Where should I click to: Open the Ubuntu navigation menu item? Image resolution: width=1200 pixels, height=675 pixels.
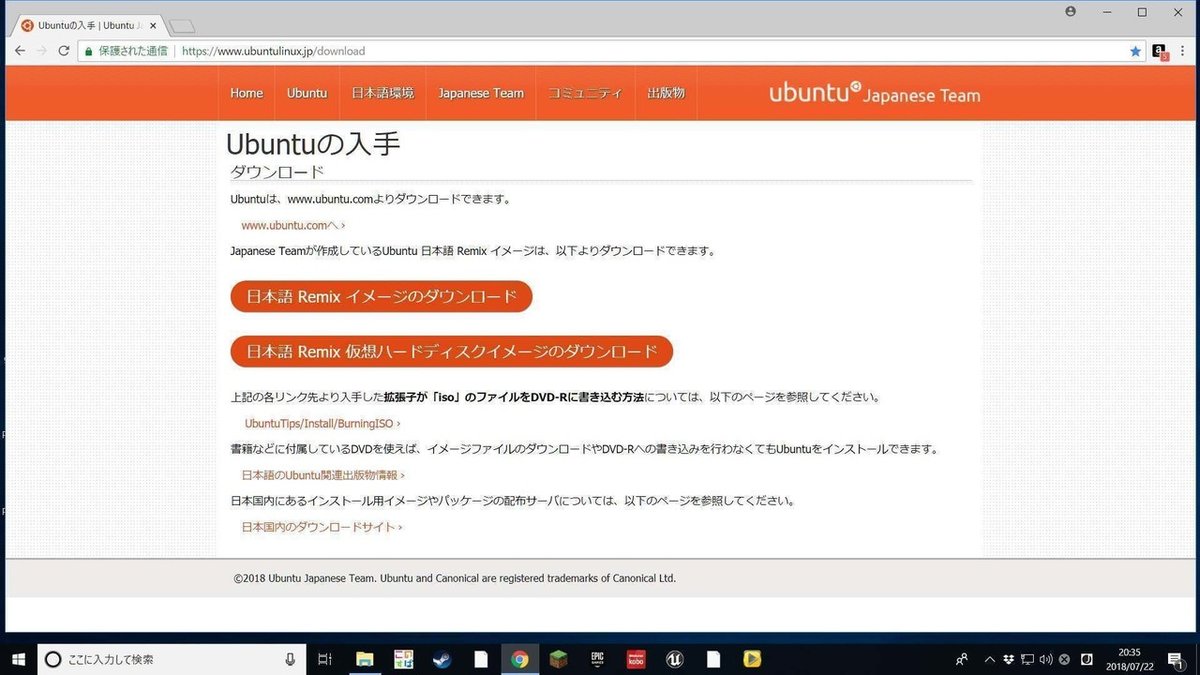tap(307, 93)
